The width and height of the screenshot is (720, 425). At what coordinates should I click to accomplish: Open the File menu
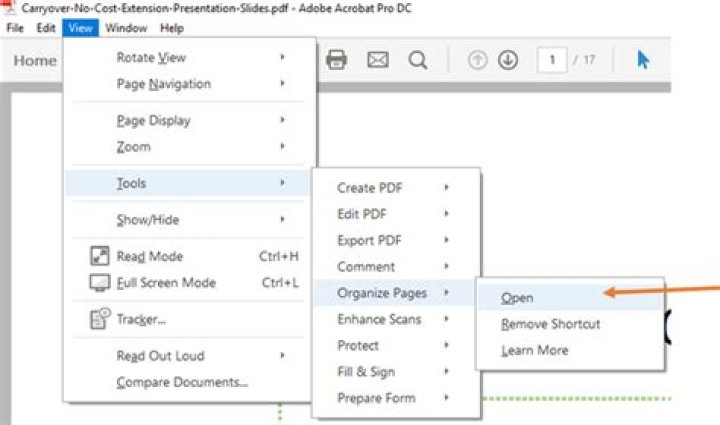point(14,28)
